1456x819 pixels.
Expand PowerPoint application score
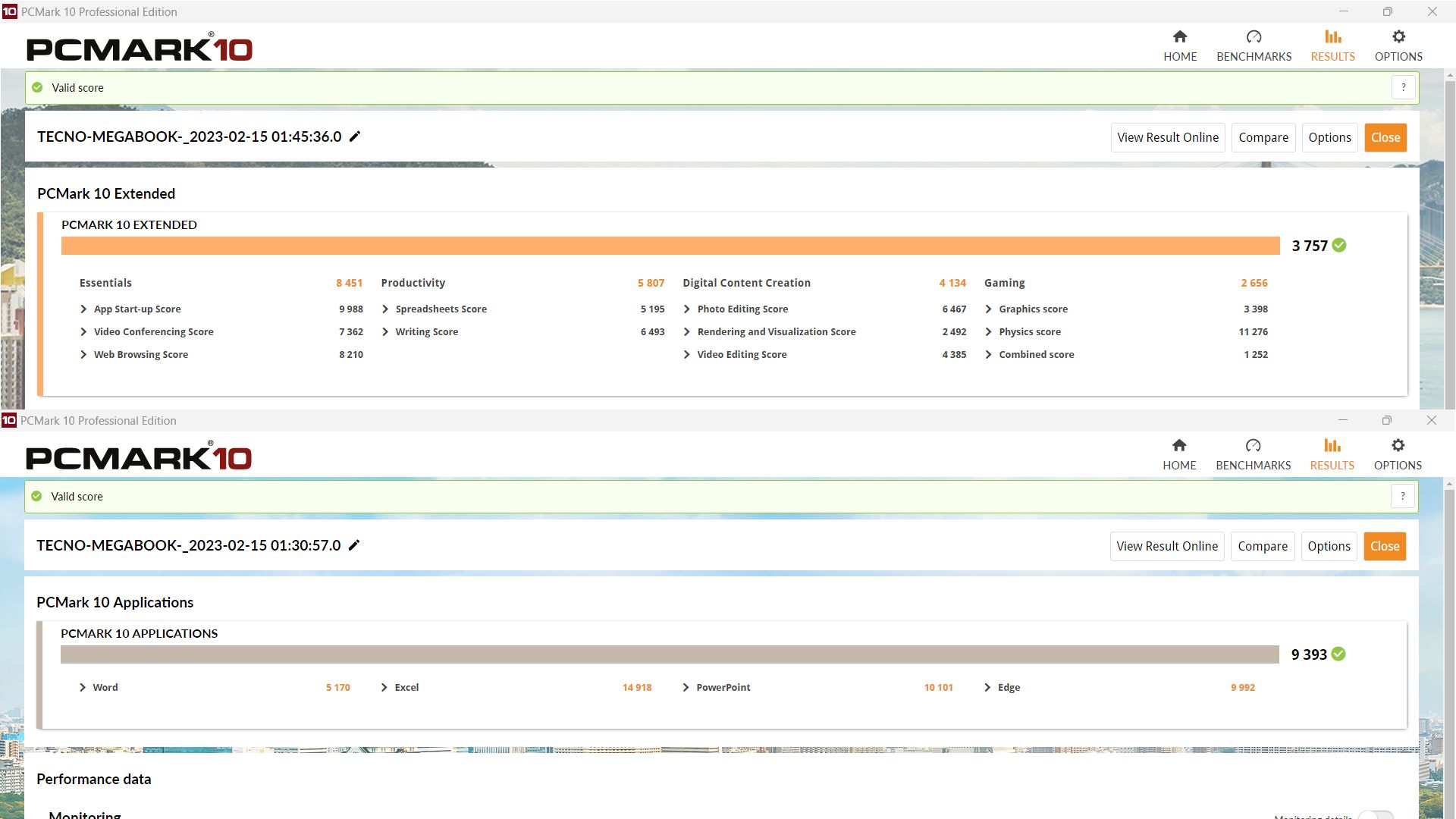[x=686, y=687]
